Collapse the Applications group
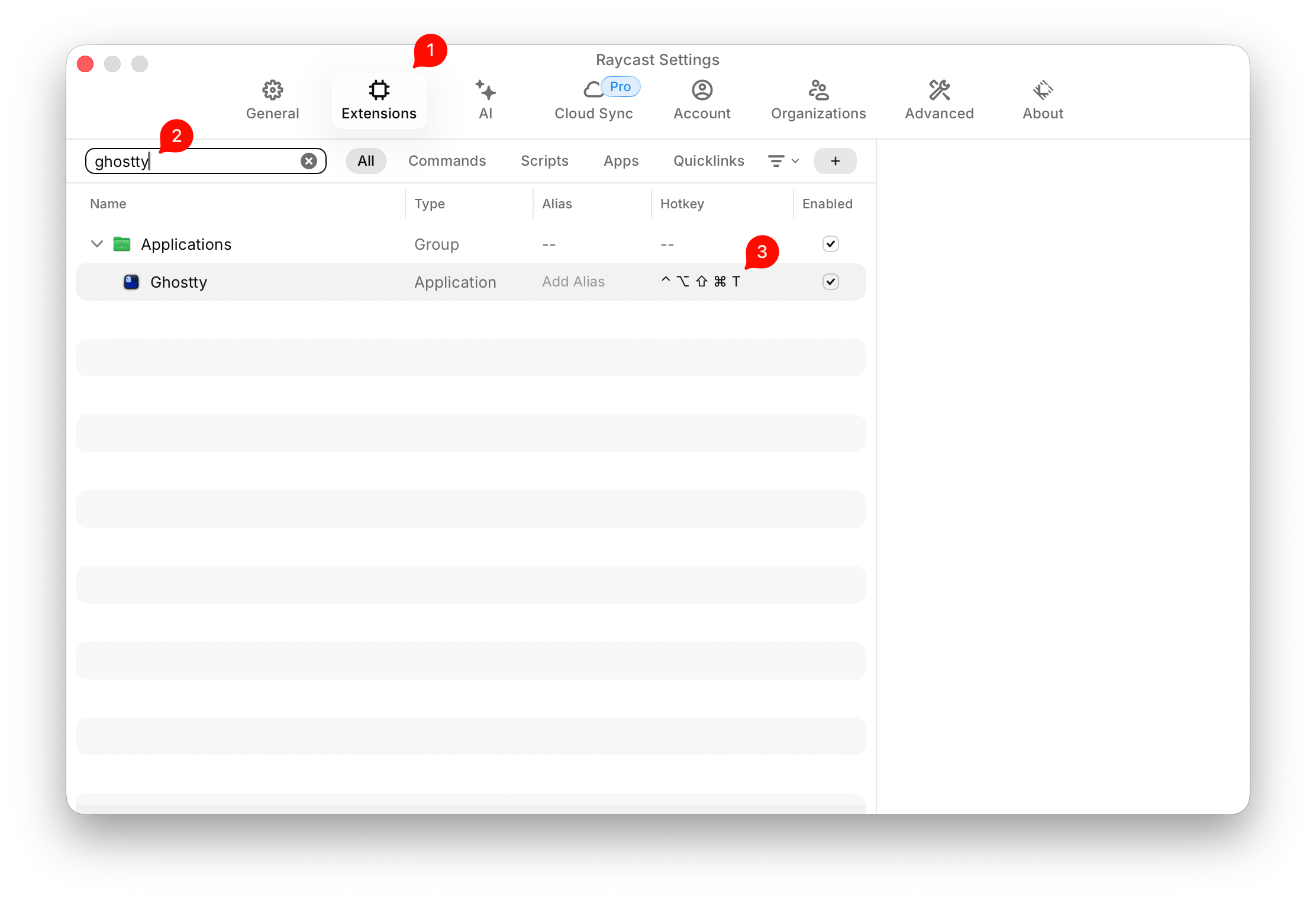1316x902 pixels. click(x=97, y=244)
